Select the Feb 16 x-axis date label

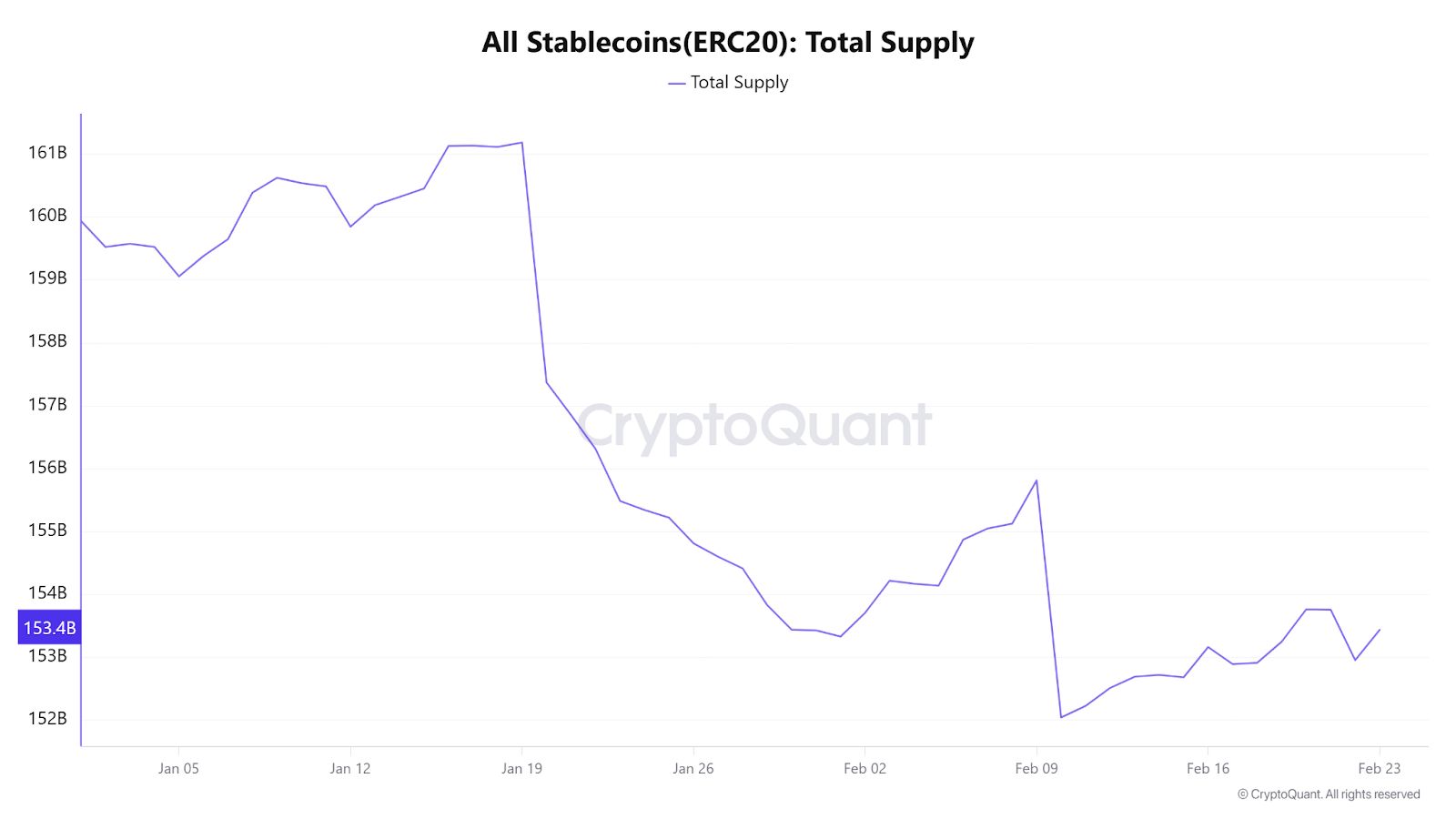pos(1208,769)
